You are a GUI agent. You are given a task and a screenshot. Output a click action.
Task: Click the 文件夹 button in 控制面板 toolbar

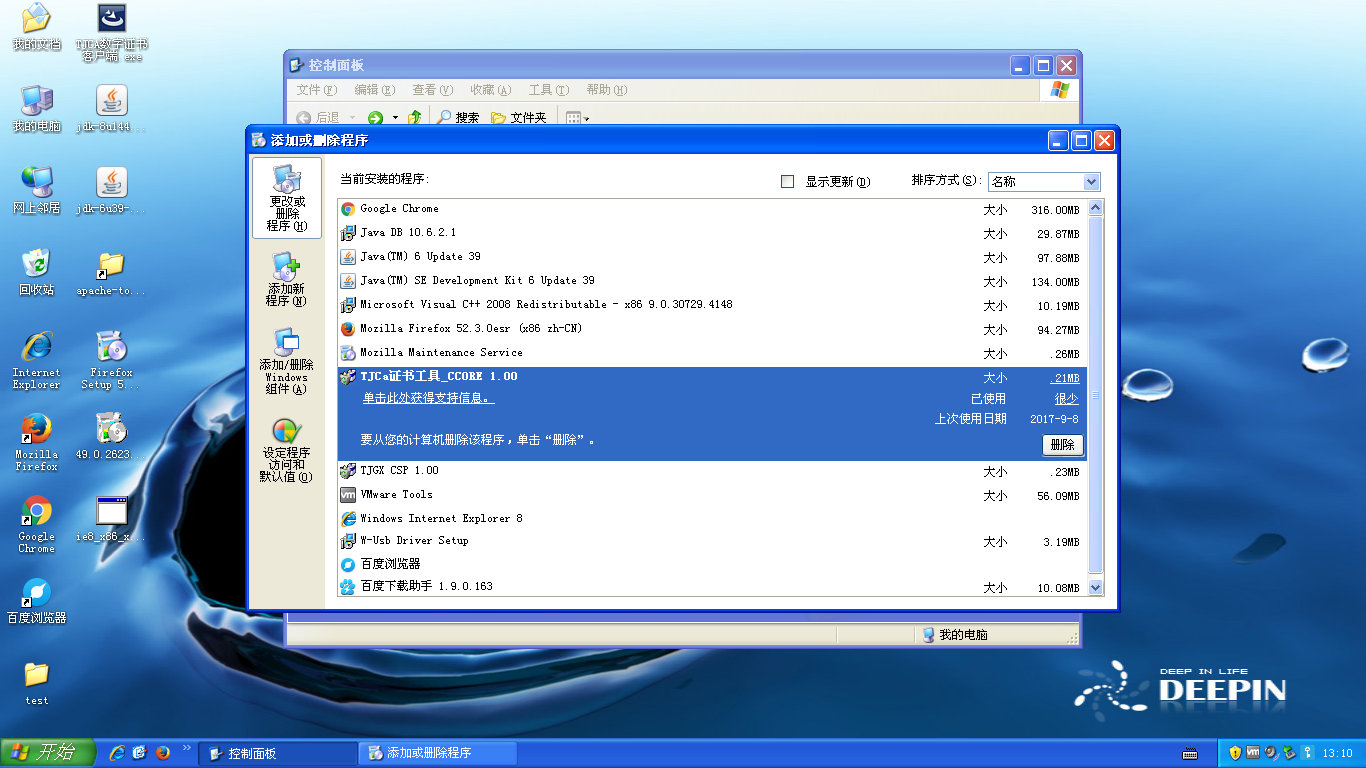[x=518, y=118]
